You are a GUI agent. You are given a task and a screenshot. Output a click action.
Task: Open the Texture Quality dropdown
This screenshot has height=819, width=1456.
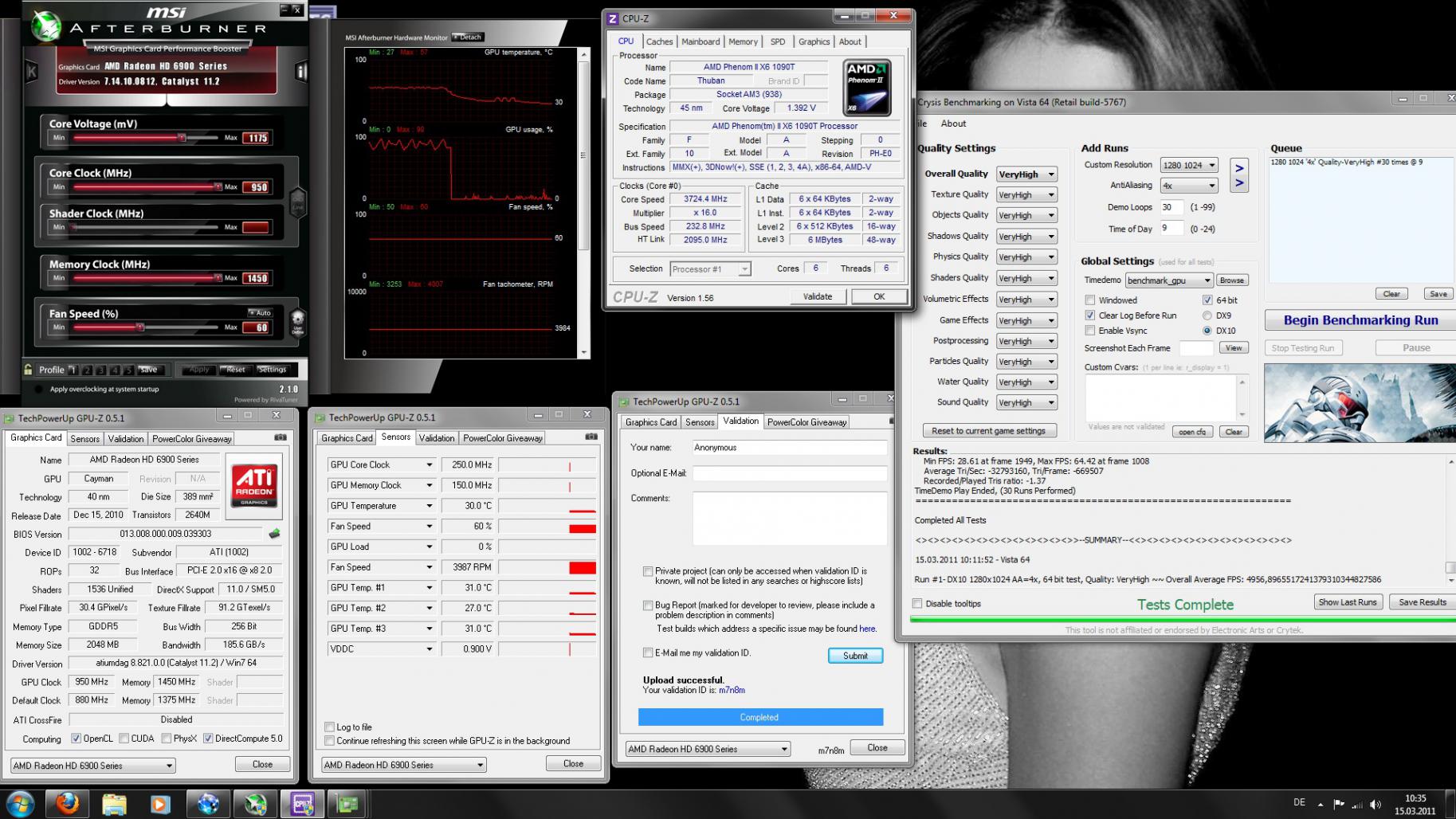(x=1026, y=194)
